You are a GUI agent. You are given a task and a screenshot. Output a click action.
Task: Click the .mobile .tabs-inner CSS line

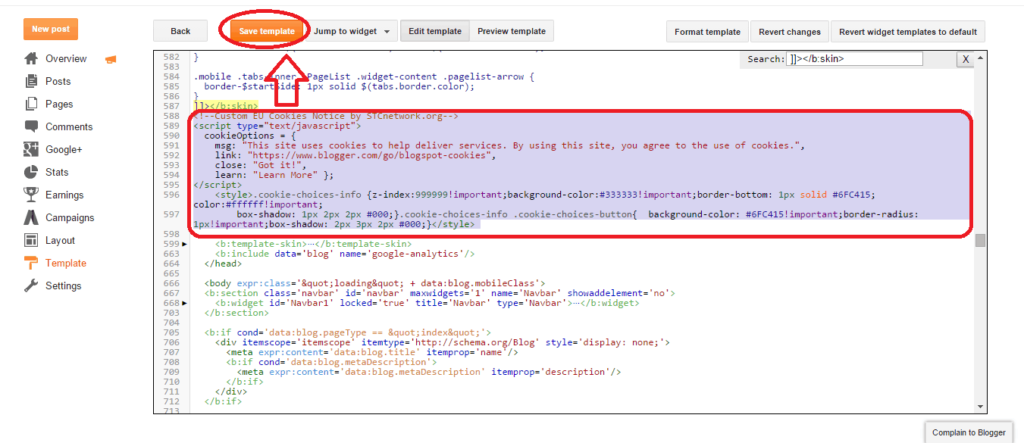coord(364,76)
